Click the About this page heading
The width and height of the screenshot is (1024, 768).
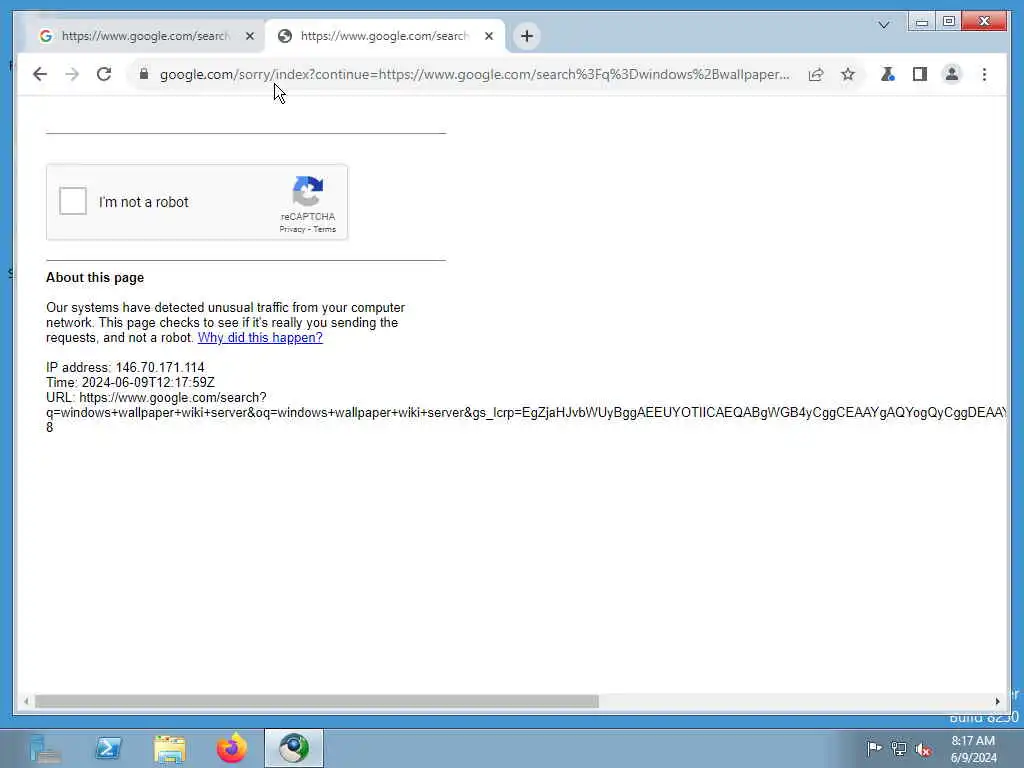tap(95, 278)
